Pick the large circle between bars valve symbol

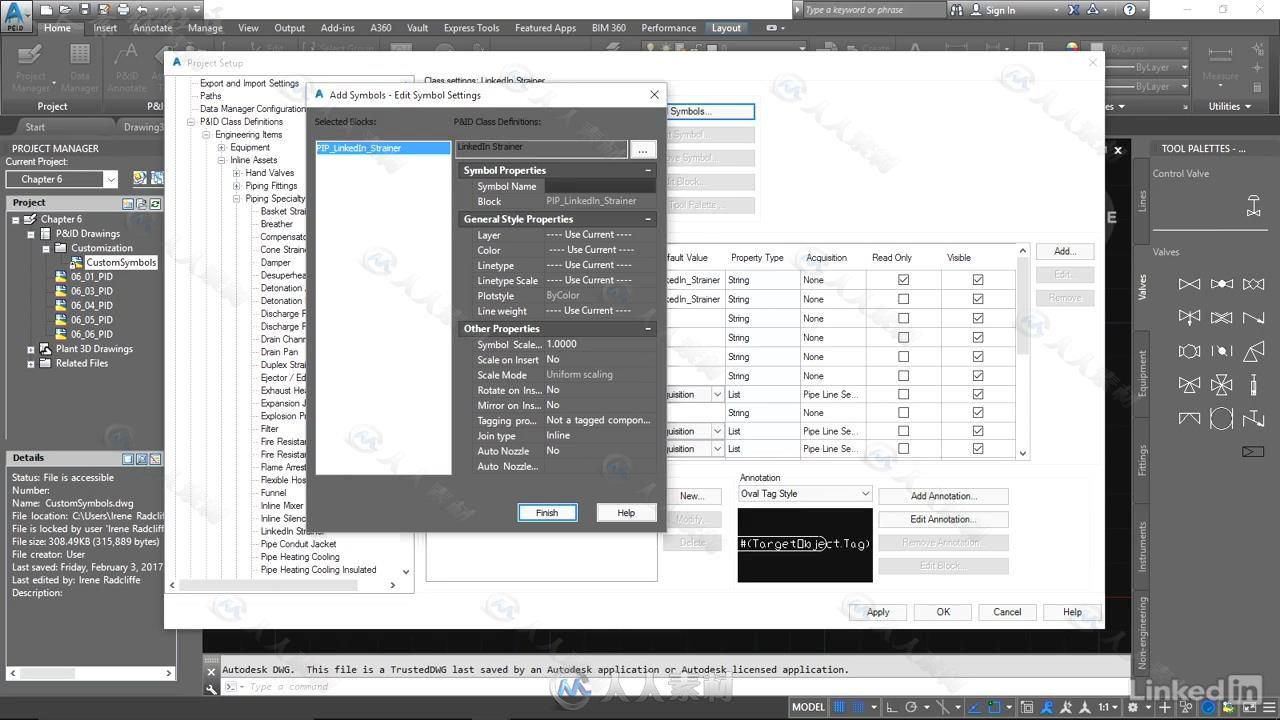click(1221, 418)
